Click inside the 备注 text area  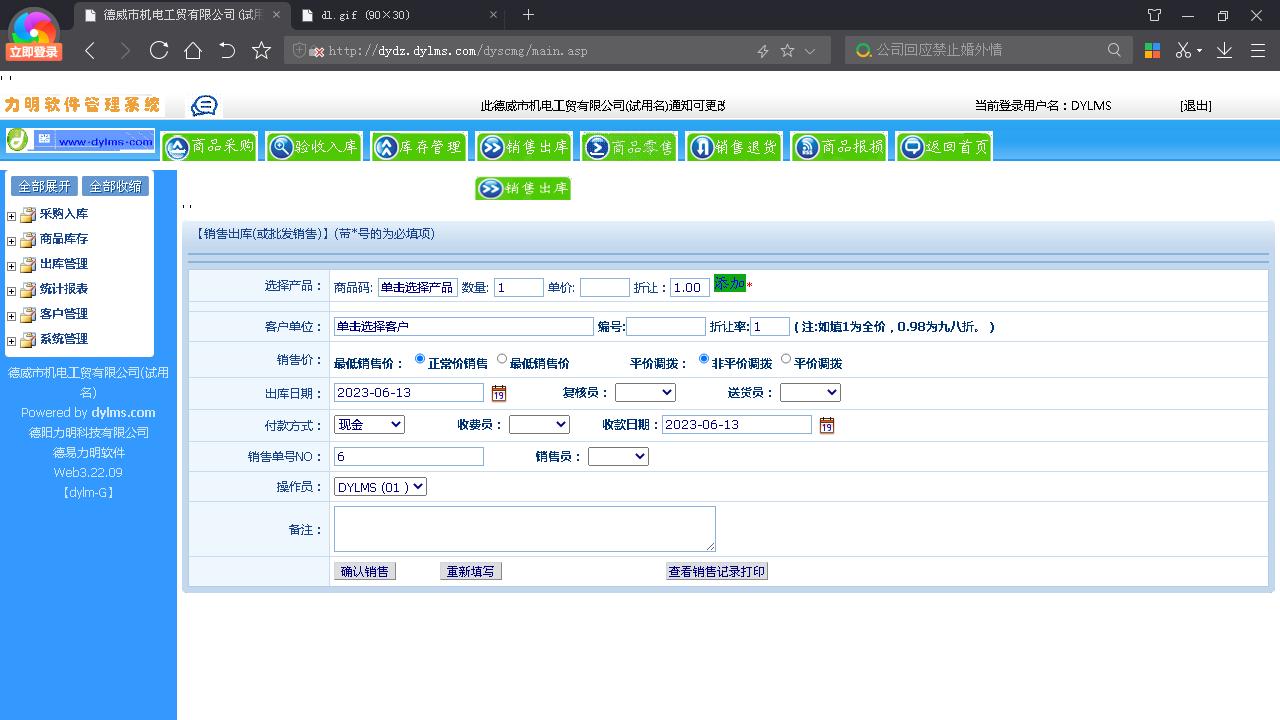[524, 528]
